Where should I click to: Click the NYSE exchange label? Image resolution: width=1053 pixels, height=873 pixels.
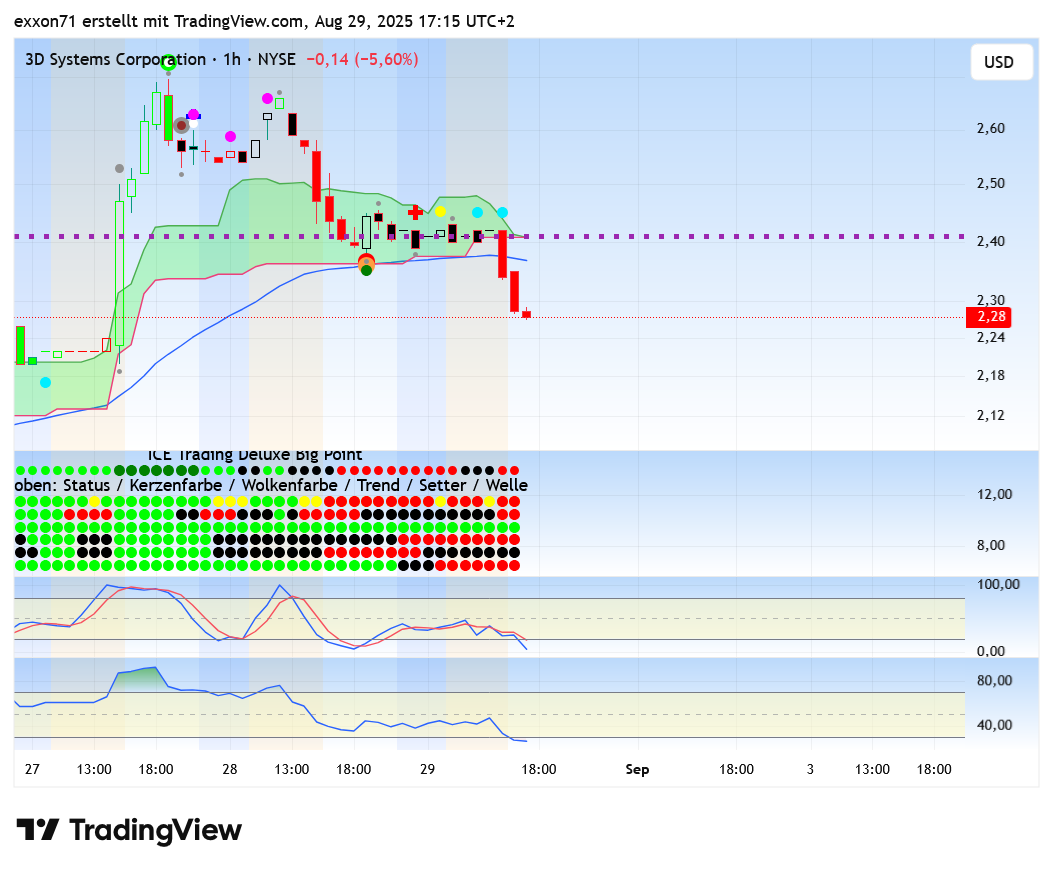tap(276, 60)
